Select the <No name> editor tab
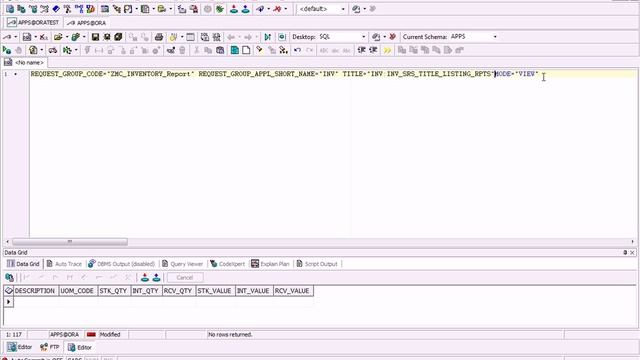Screen dimensions: 640x360 coord(24,62)
